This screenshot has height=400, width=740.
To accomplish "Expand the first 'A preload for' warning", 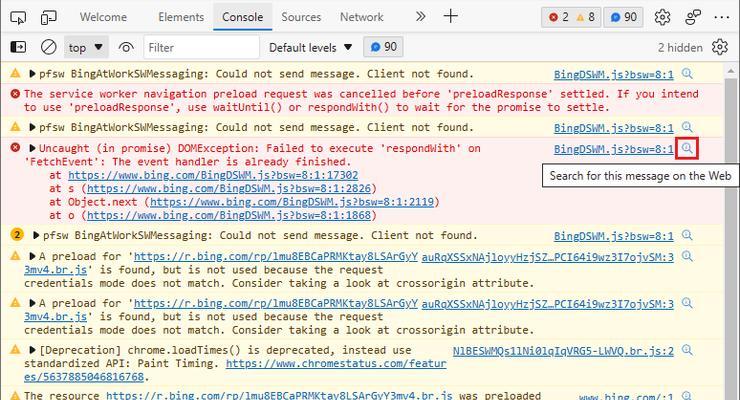I will [32, 257].
